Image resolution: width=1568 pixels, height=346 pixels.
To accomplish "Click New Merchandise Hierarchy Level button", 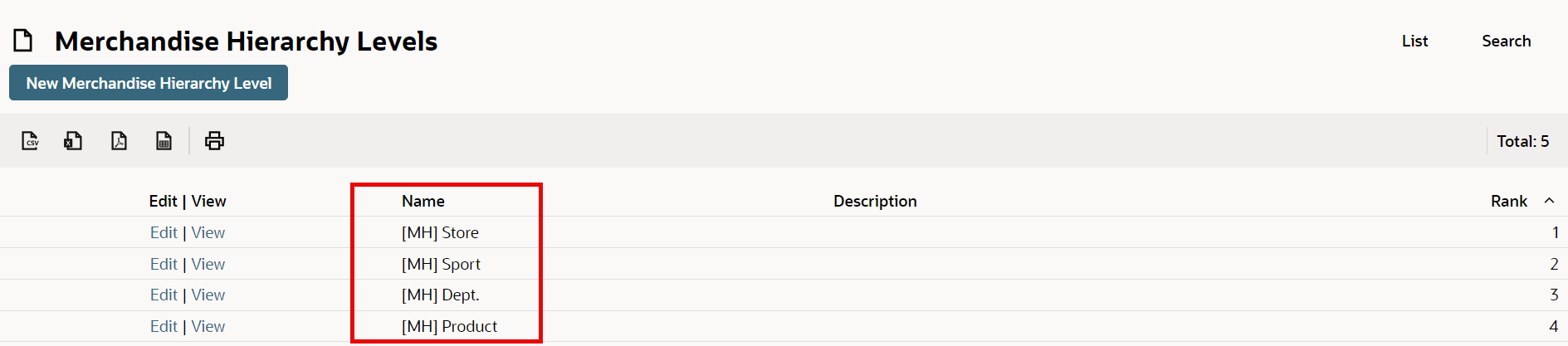I will pyautogui.click(x=149, y=83).
